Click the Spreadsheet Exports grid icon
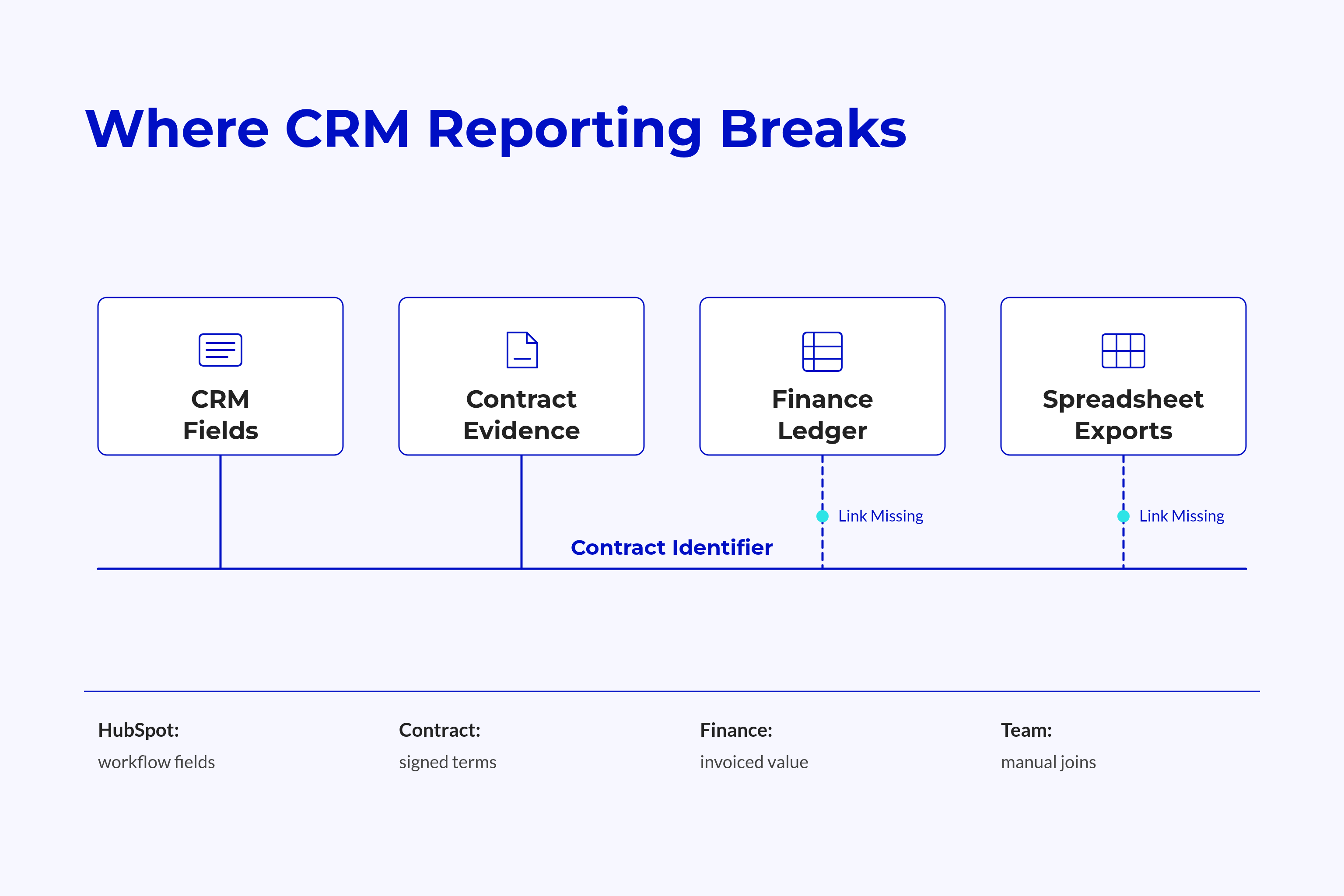The image size is (1344, 896). [x=1123, y=351]
